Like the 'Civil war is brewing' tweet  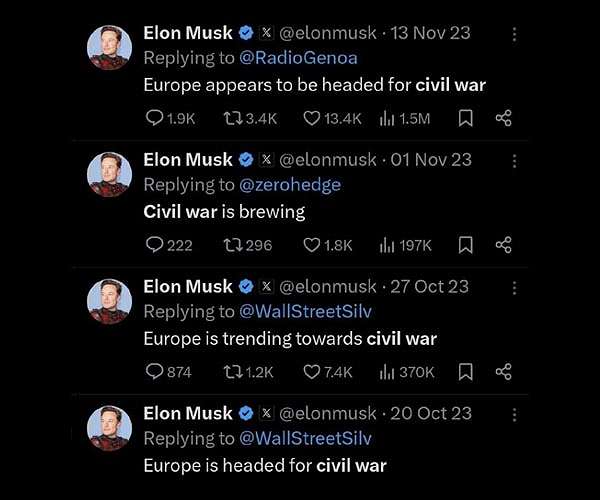tap(328, 245)
